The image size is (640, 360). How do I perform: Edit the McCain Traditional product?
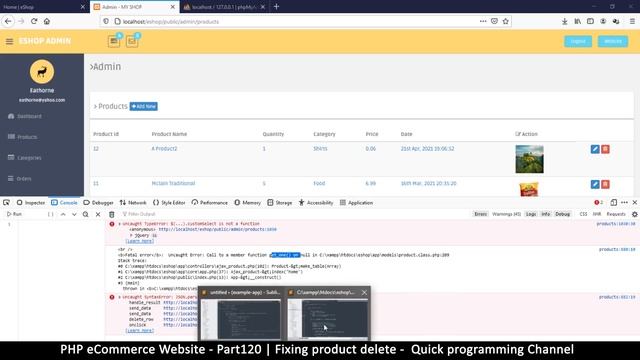[x=595, y=184]
